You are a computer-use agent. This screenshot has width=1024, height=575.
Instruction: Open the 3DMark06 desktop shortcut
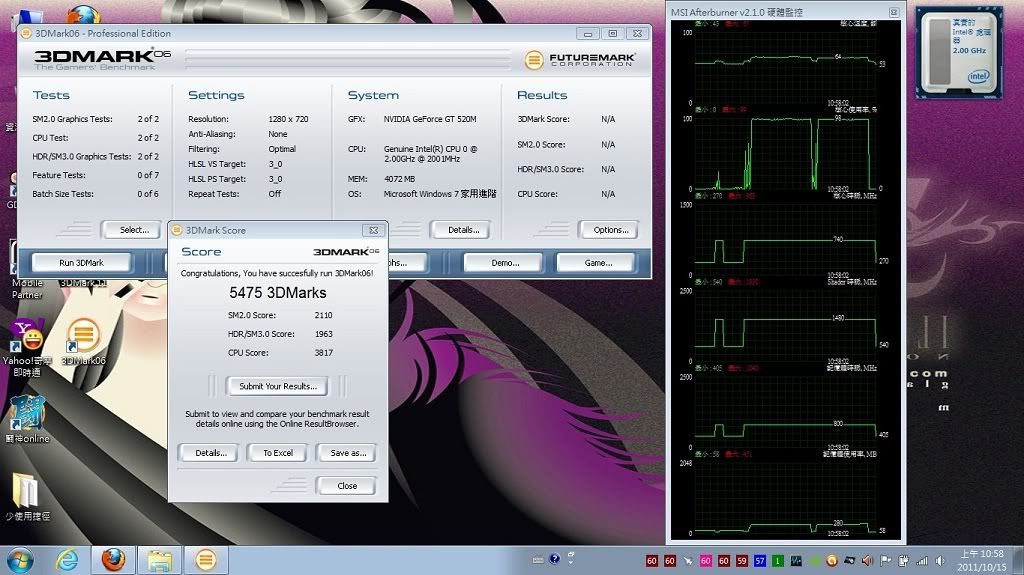click(83, 338)
